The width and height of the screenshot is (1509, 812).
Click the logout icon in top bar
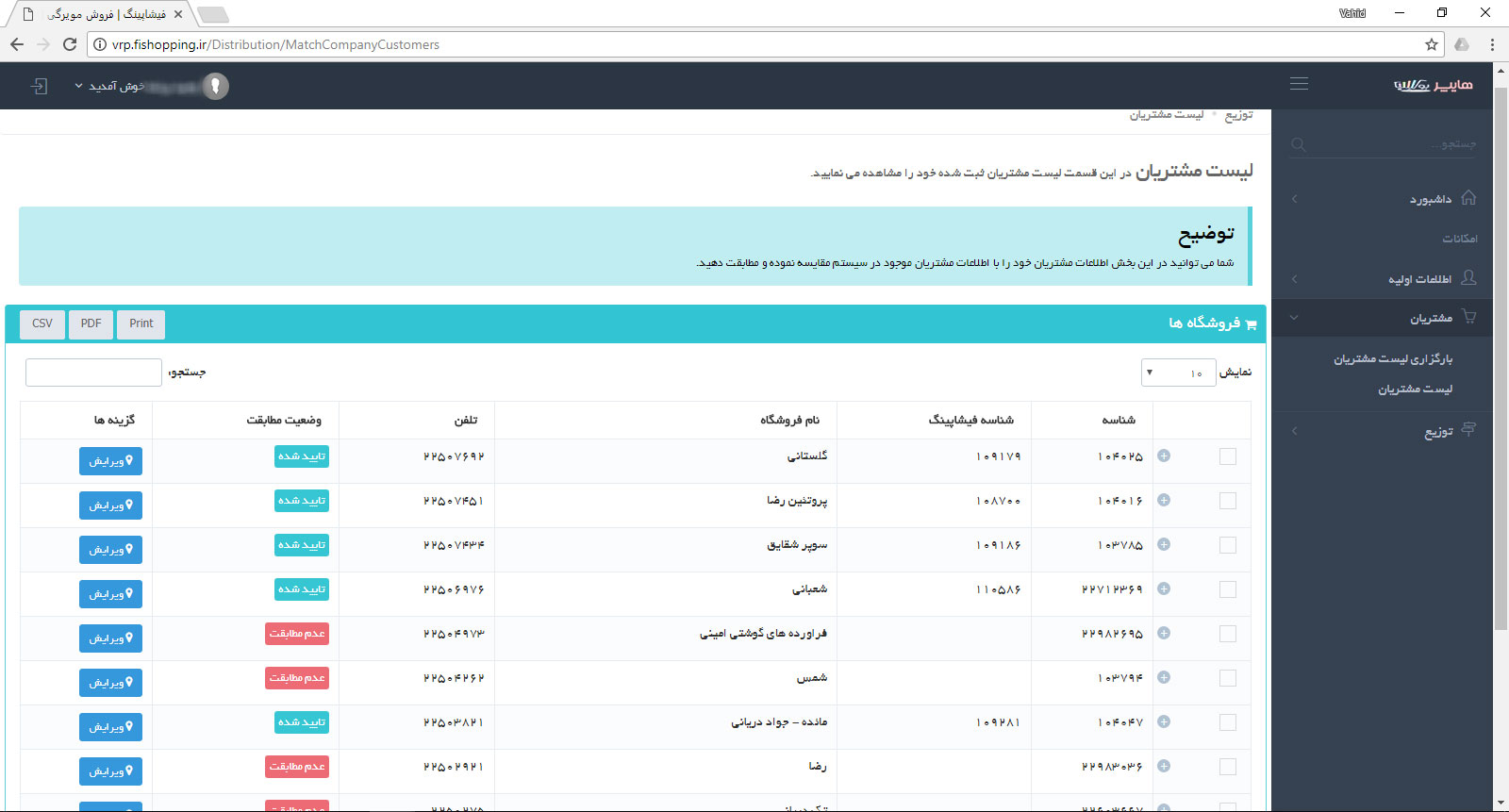point(39,86)
